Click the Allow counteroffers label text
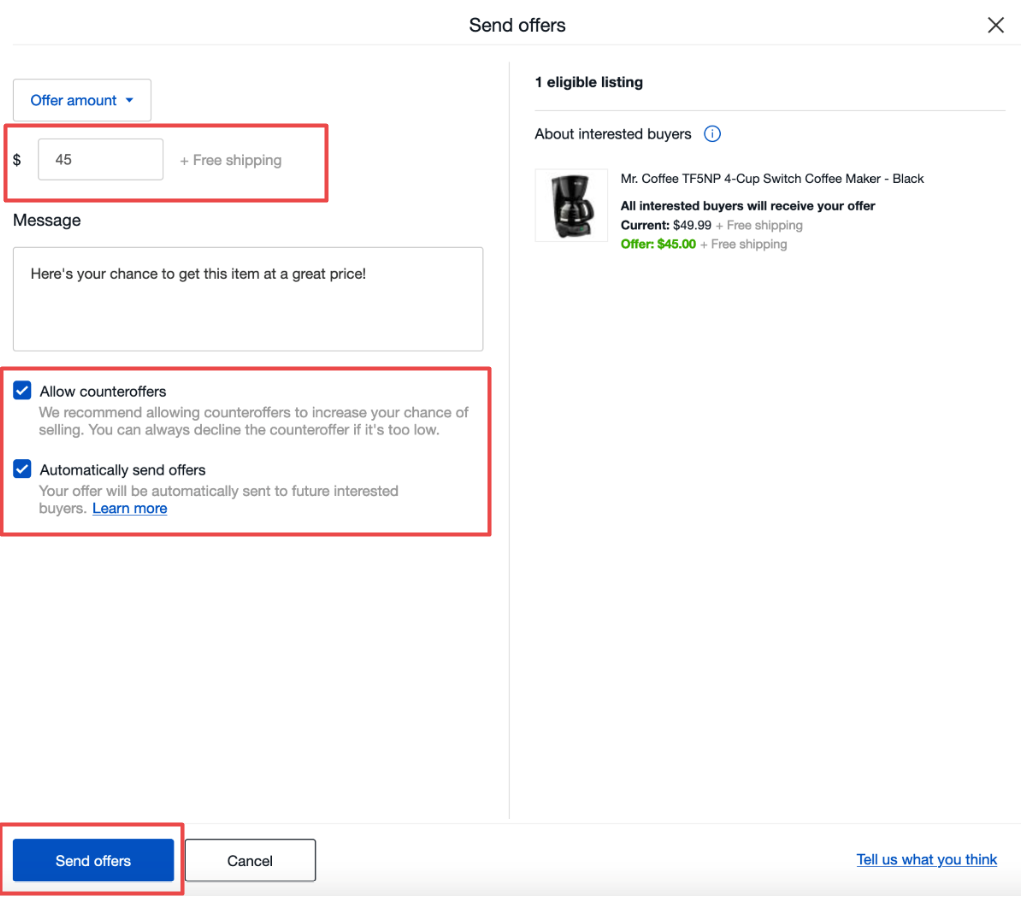The height and width of the screenshot is (897, 1021). (103, 391)
